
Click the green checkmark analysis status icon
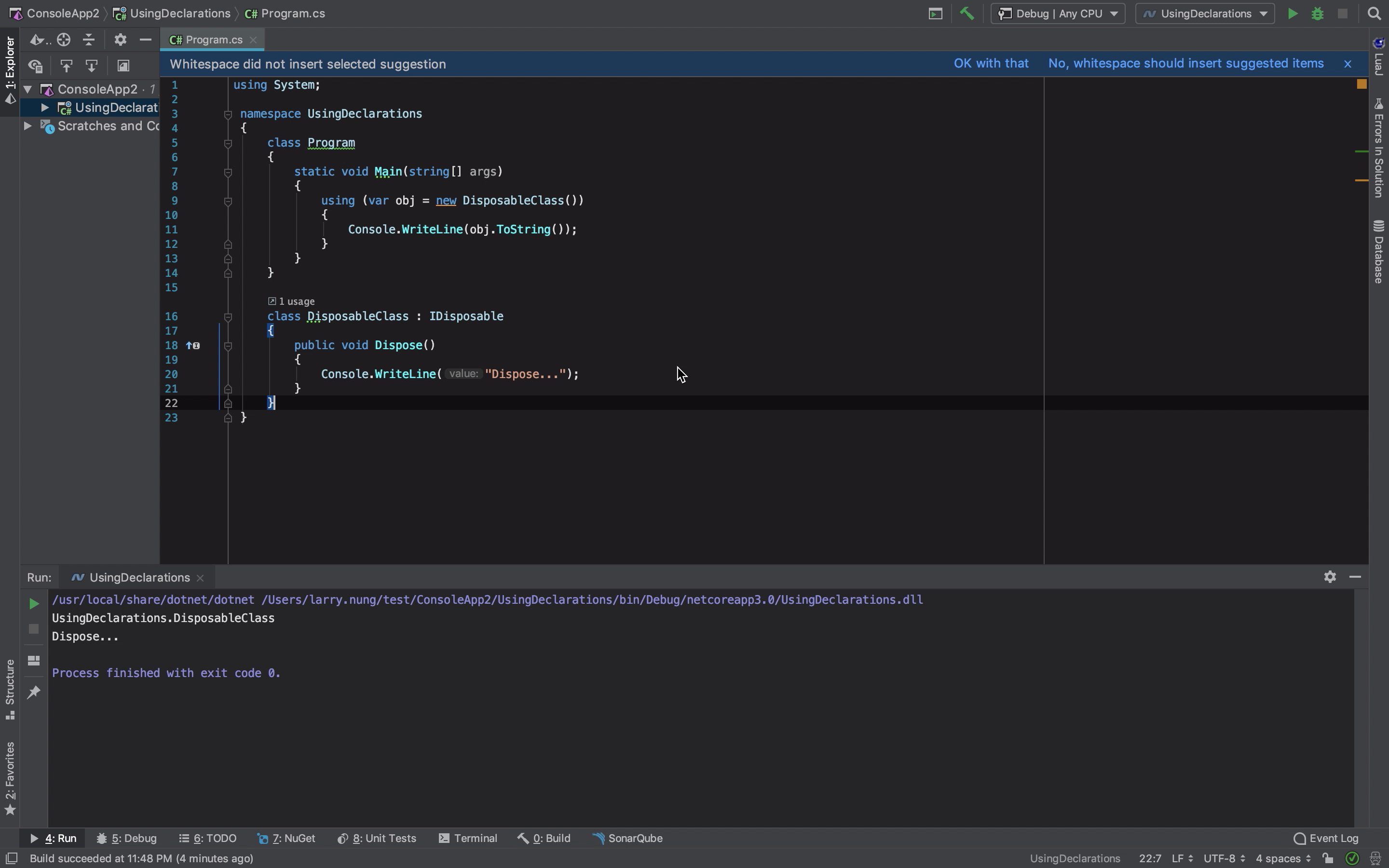(1352, 858)
